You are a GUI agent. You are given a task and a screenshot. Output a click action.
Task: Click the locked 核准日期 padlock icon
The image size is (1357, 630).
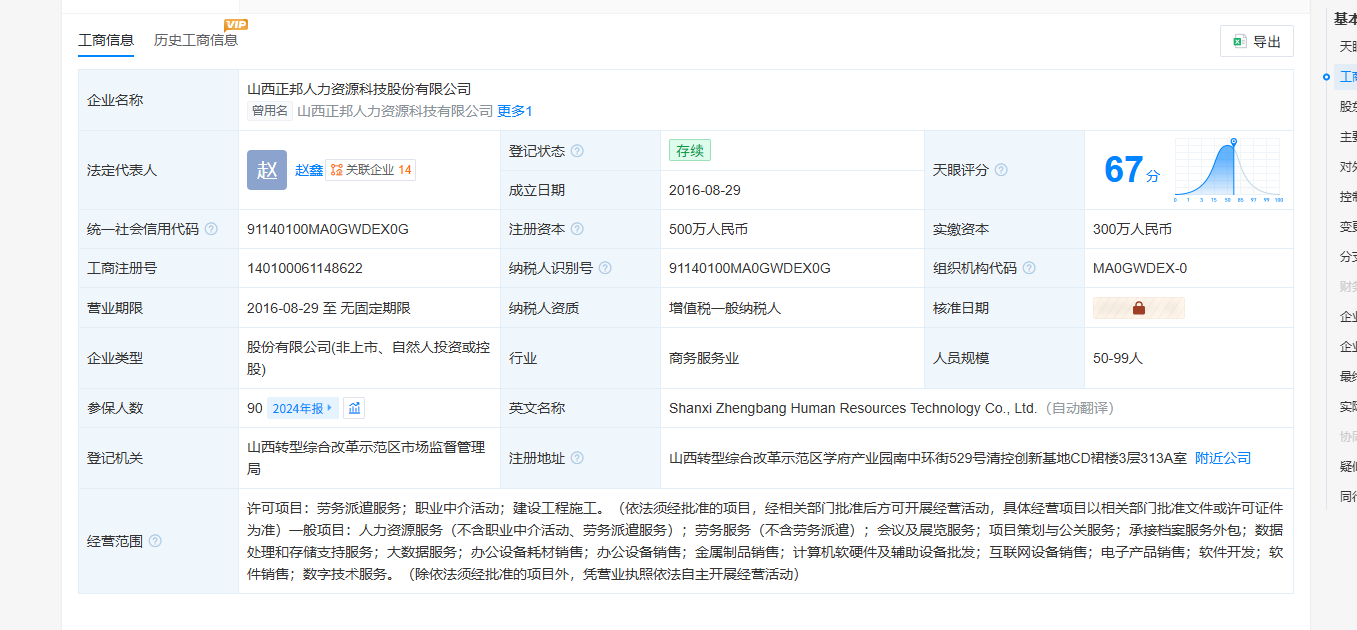1138,308
